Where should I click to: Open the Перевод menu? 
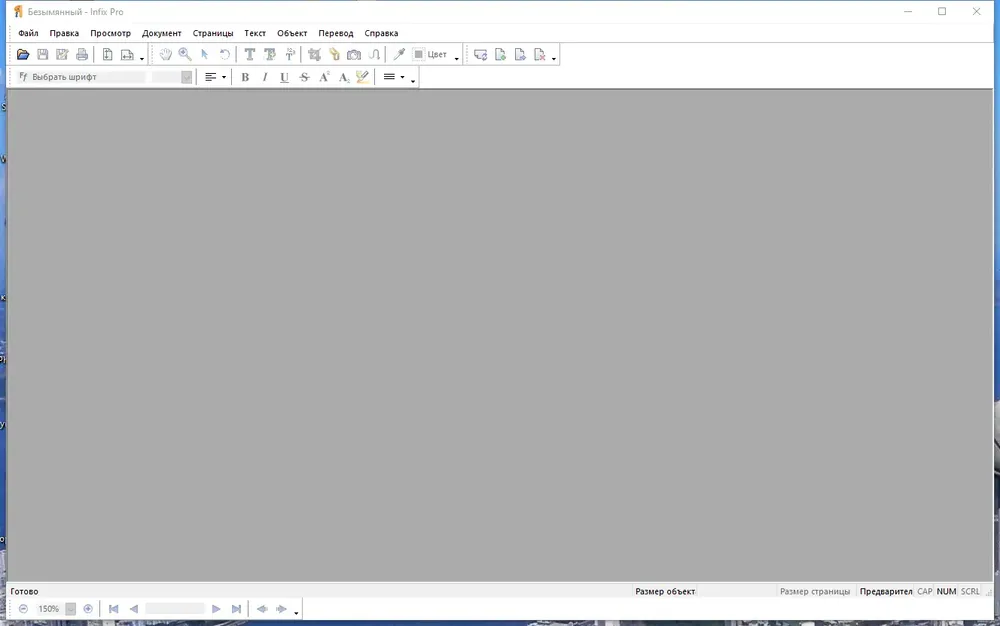(x=335, y=33)
